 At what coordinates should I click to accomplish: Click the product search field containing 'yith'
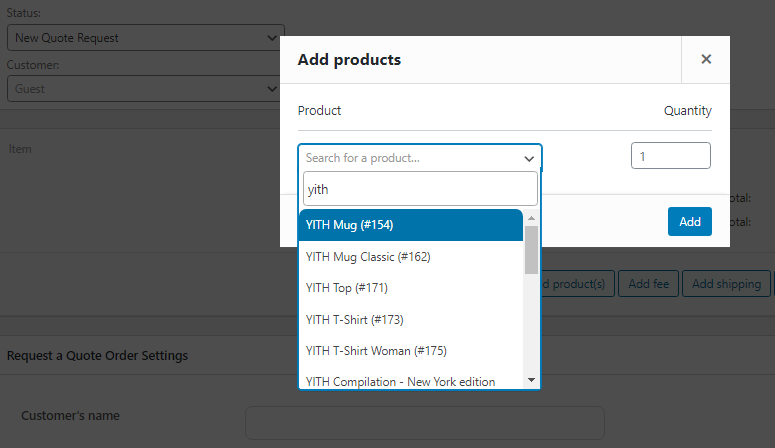pos(420,189)
